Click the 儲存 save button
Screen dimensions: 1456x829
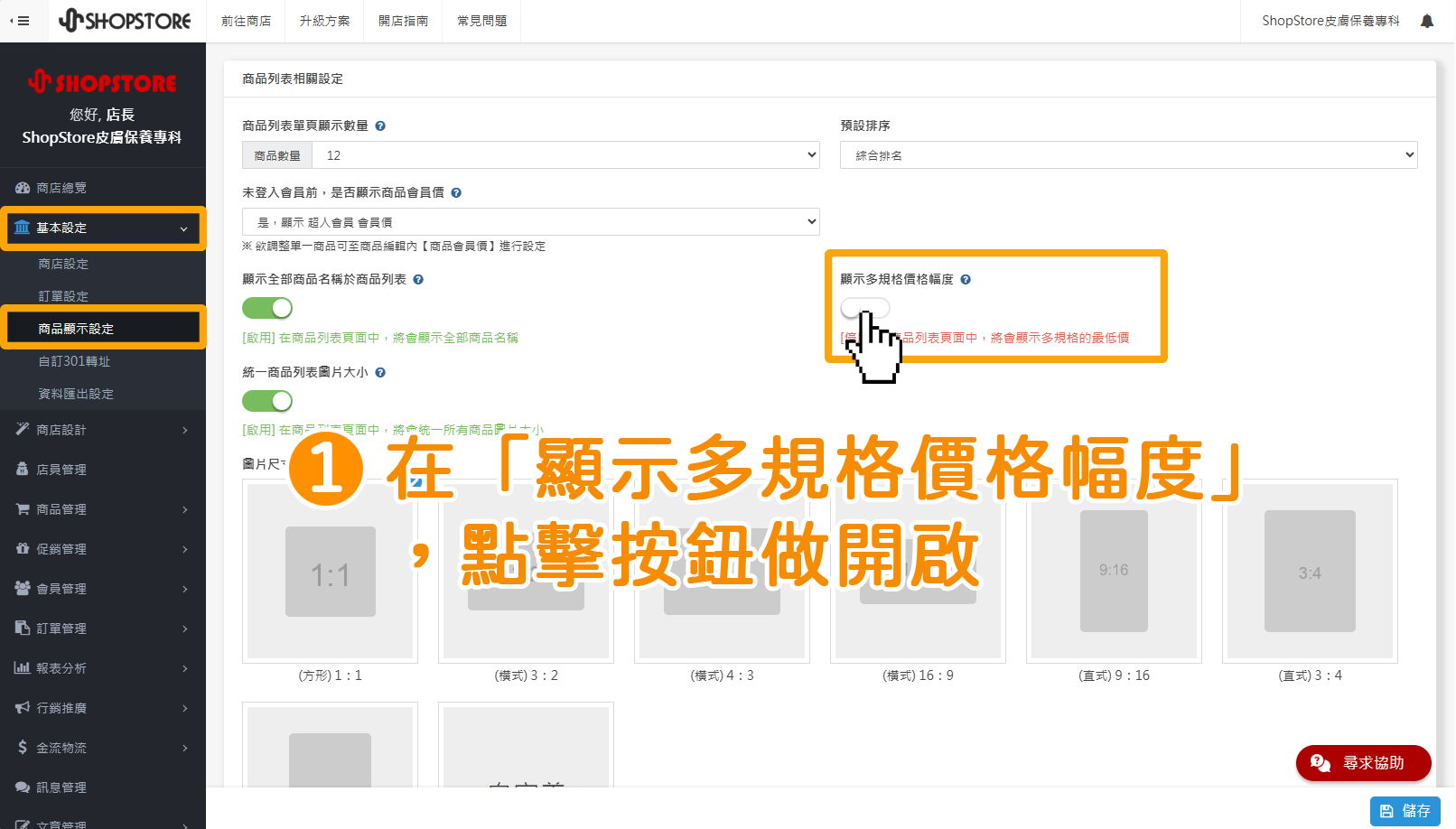click(x=1405, y=811)
